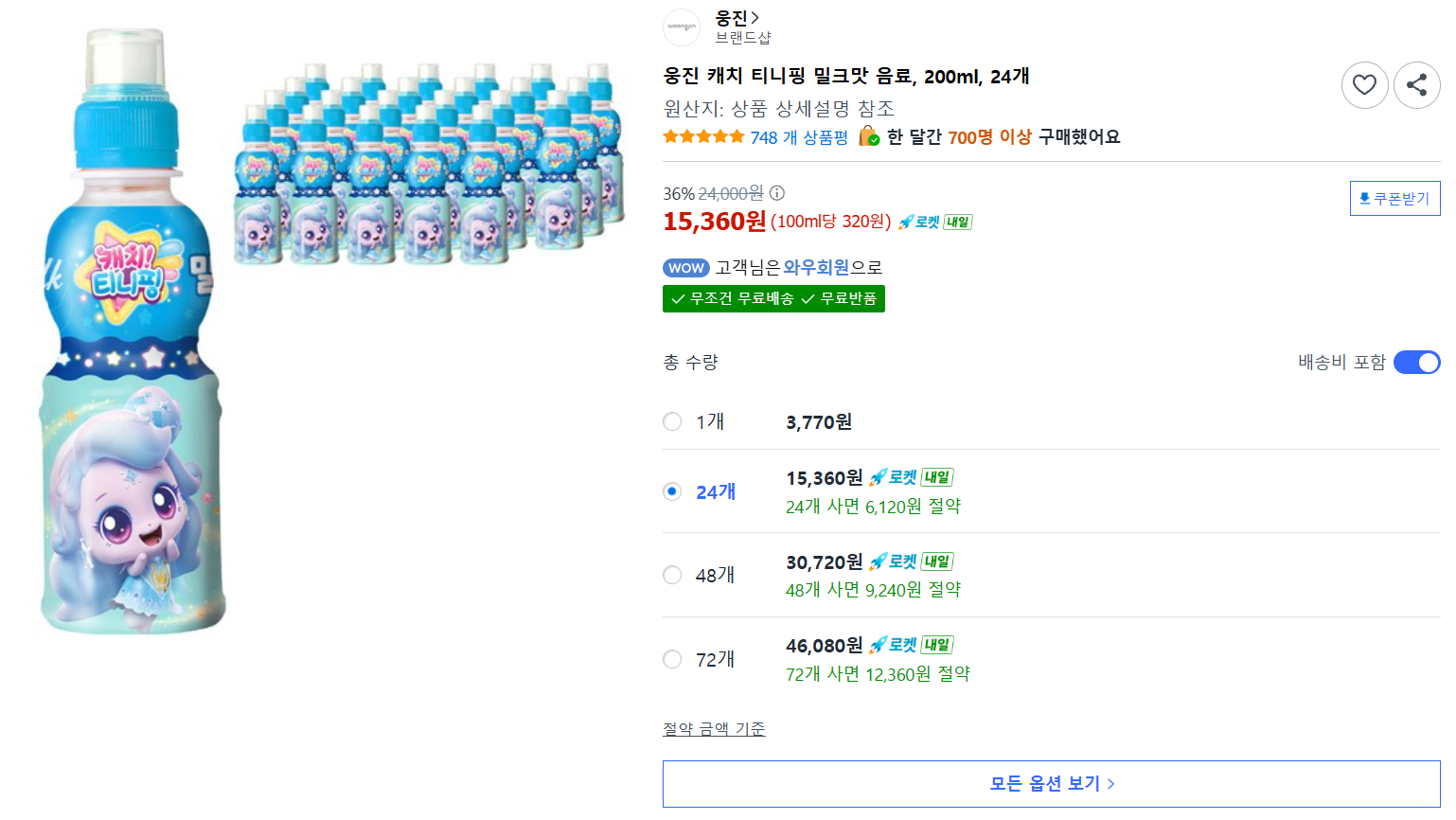Open the 748 개 상품평 reviews link
This screenshot has height=820, width=1456.
point(799,138)
